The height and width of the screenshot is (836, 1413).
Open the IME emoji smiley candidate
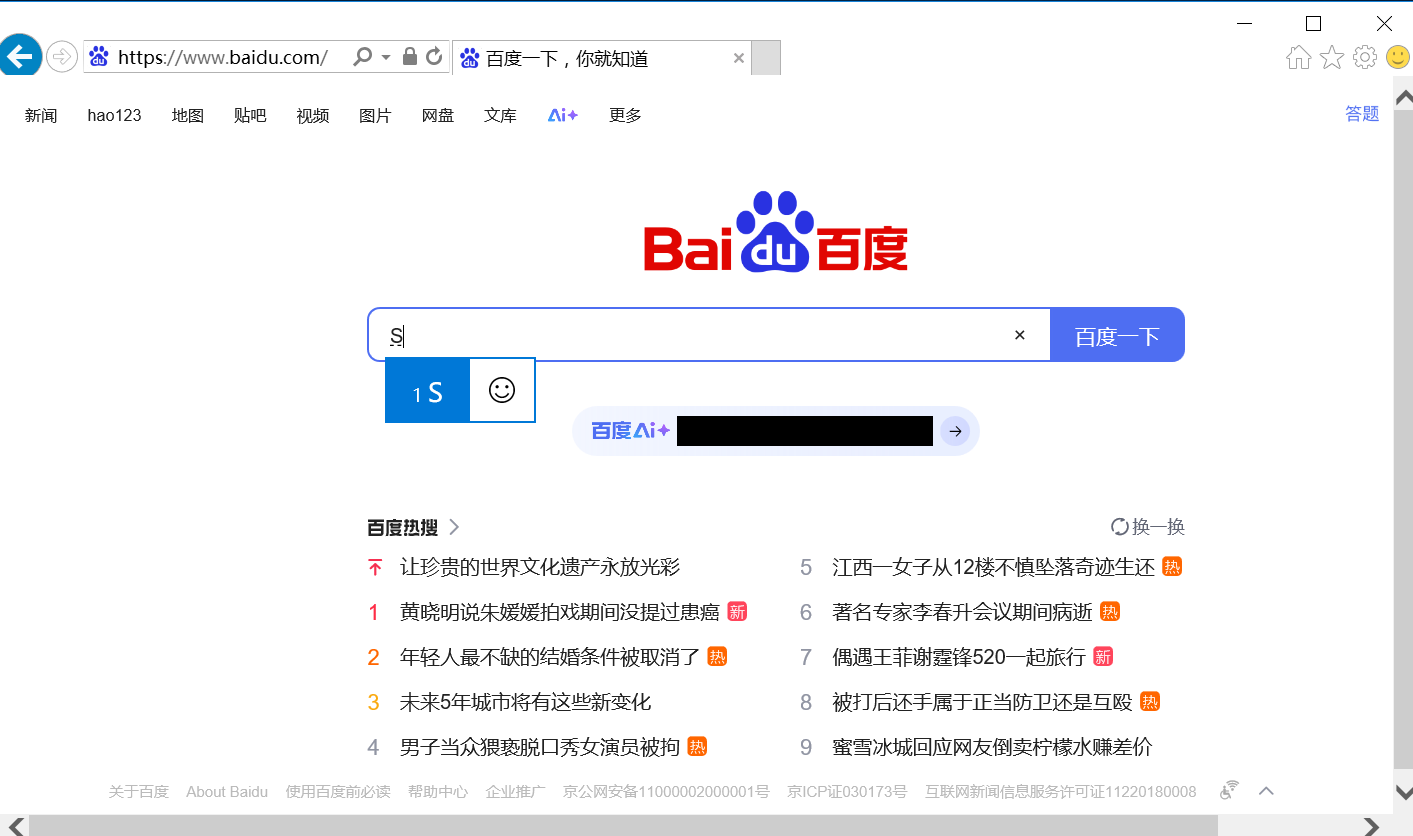coord(502,390)
